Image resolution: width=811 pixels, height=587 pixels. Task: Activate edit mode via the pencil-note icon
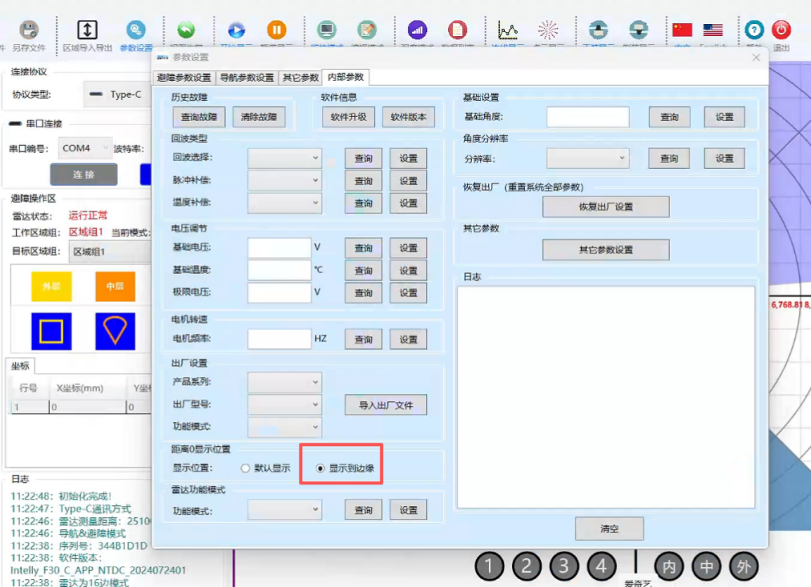(367, 30)
